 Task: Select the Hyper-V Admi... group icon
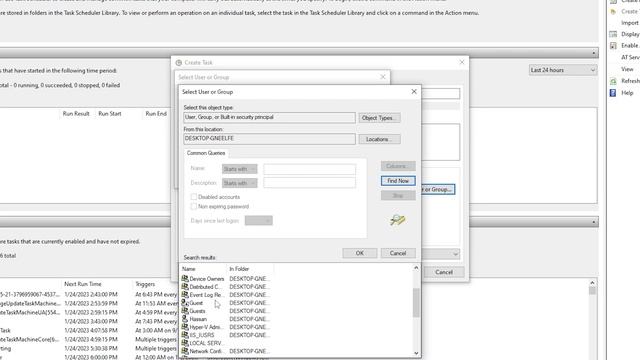click(185, 327)
